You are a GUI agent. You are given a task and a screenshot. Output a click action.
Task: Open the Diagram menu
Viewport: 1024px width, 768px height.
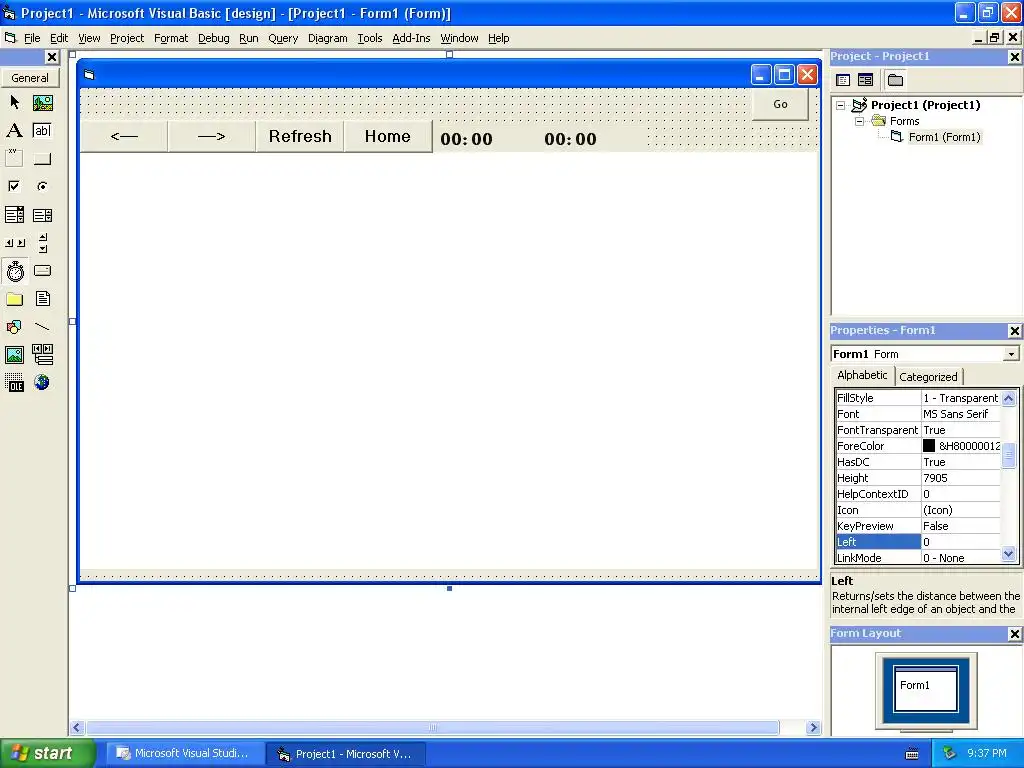tap(327, 39)
